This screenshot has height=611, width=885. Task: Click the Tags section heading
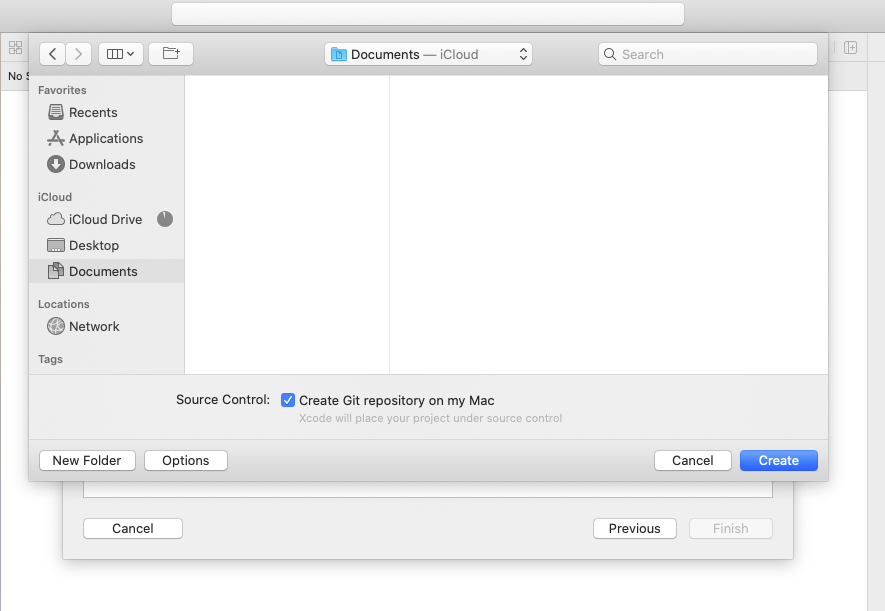[50, 359]
